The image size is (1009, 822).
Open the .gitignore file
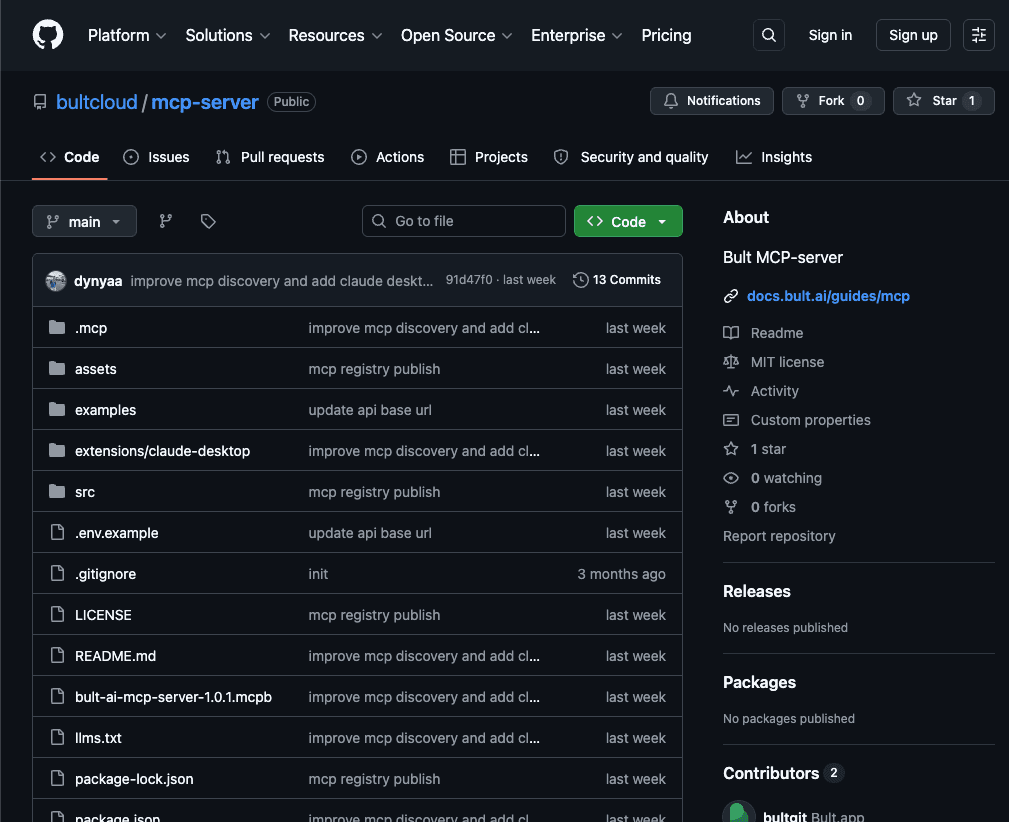click(106, 574)
